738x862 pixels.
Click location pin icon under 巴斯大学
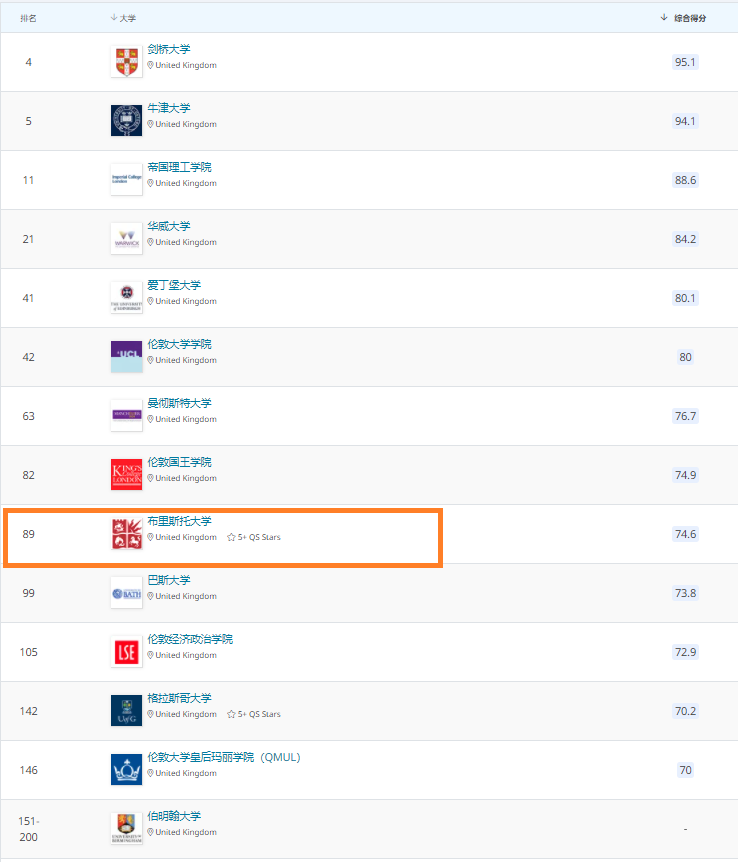tap(150, 596)
